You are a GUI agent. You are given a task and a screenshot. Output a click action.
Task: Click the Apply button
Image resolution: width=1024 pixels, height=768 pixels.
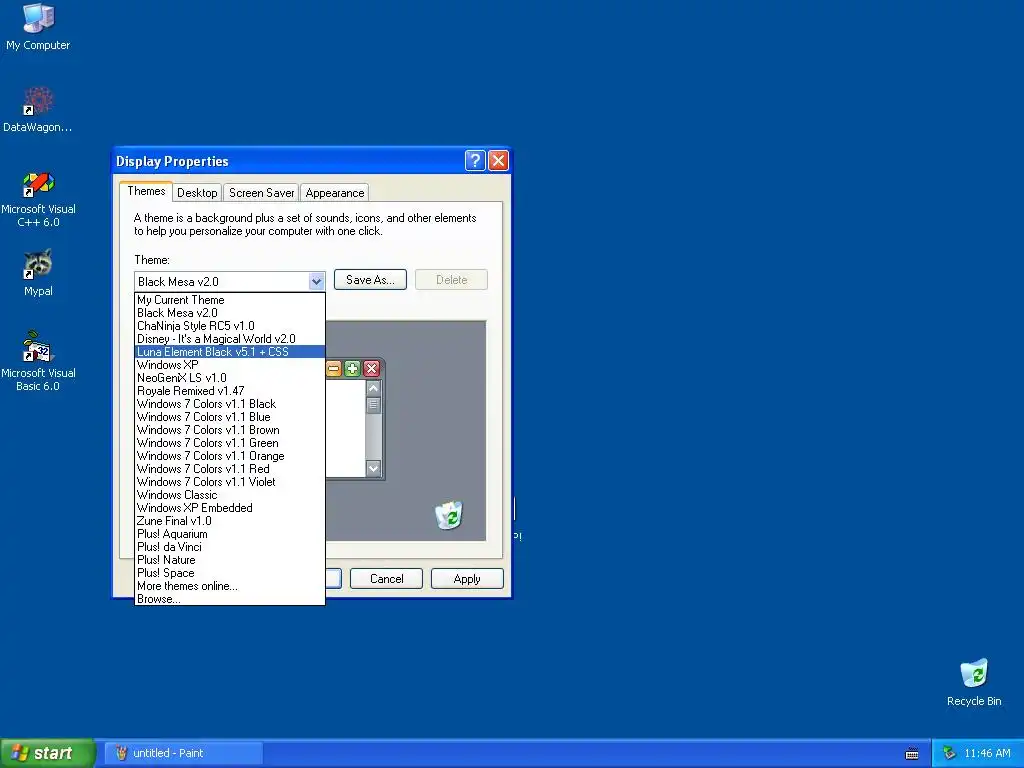[x=467, y=579]
